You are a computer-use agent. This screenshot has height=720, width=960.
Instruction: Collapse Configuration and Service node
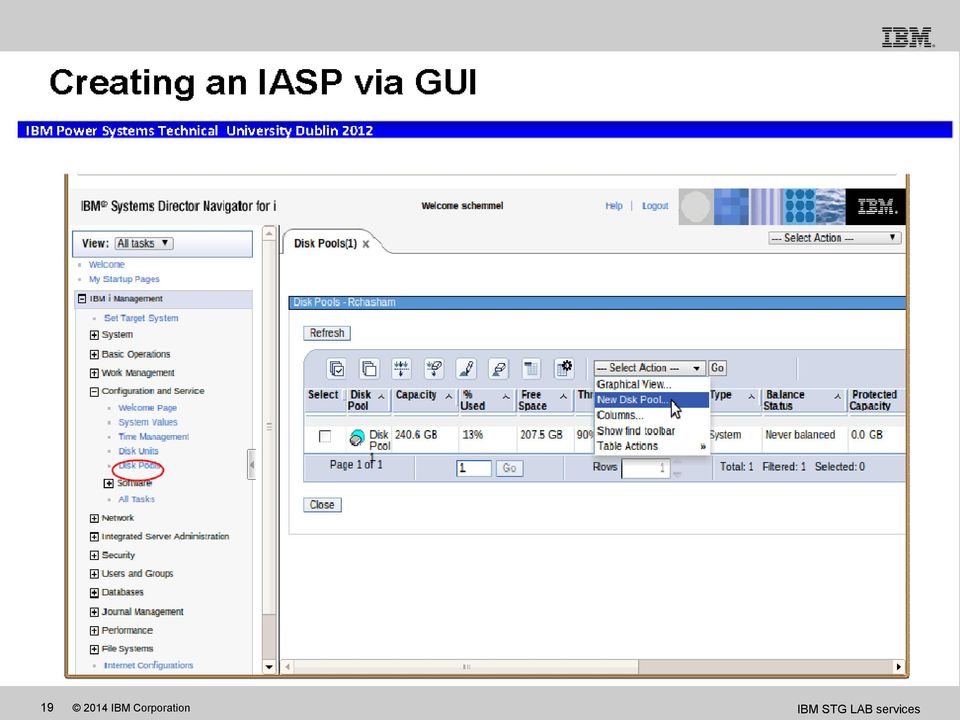(94, 392)
